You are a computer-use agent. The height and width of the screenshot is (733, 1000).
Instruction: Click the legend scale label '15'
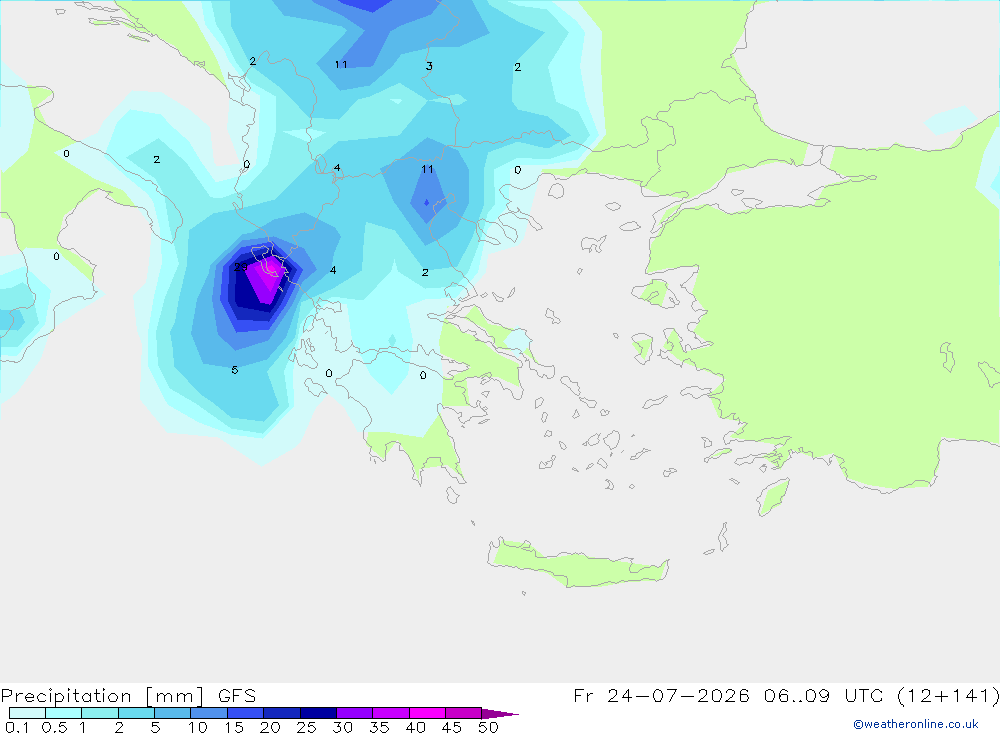234,727
